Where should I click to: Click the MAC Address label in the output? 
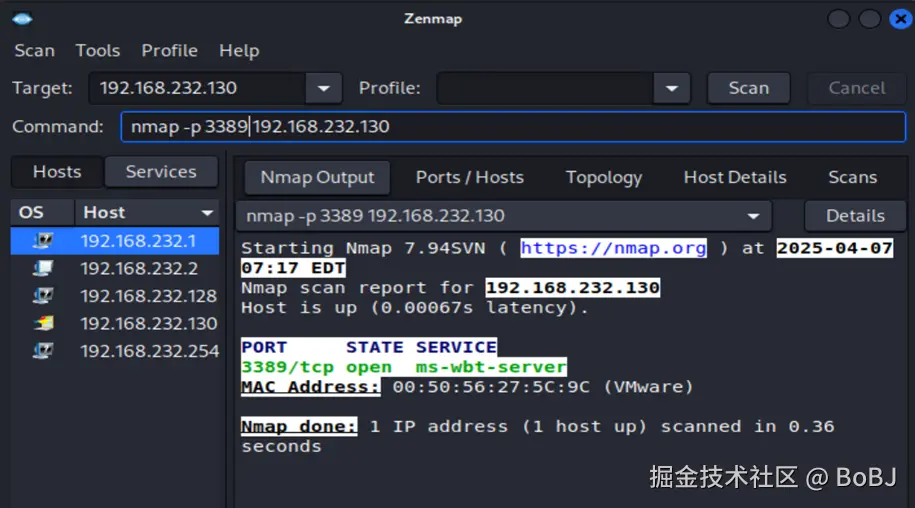tap(310, 387)
